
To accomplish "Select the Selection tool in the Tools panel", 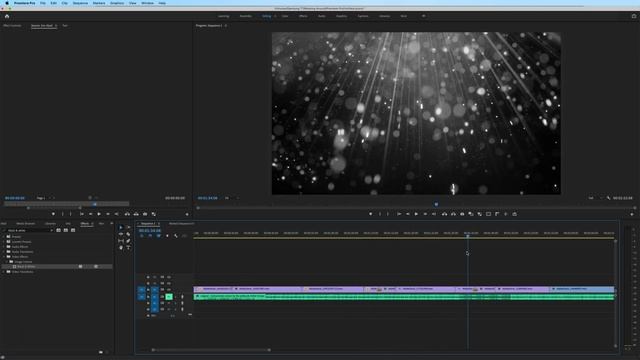I will (121, 227).
